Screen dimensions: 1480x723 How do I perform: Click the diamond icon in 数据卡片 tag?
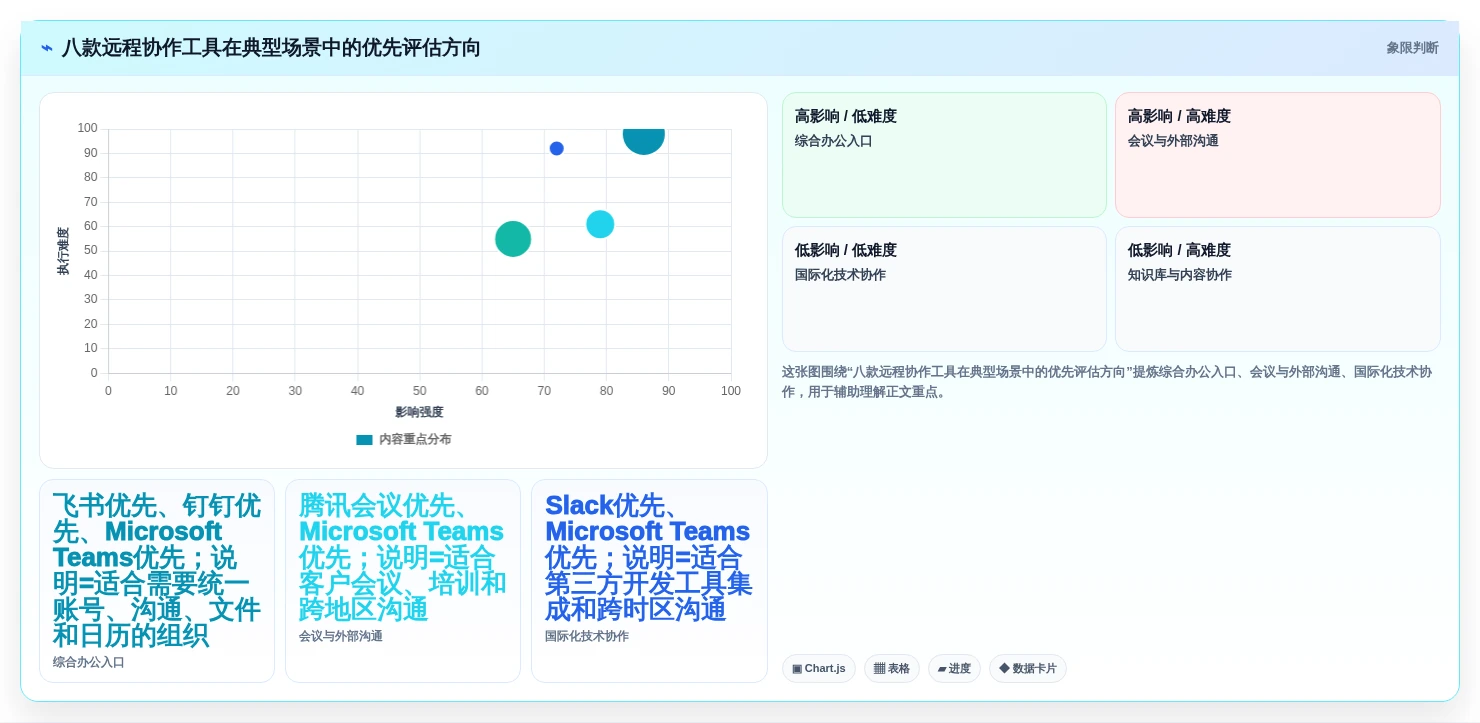[x=1004, y=668]
